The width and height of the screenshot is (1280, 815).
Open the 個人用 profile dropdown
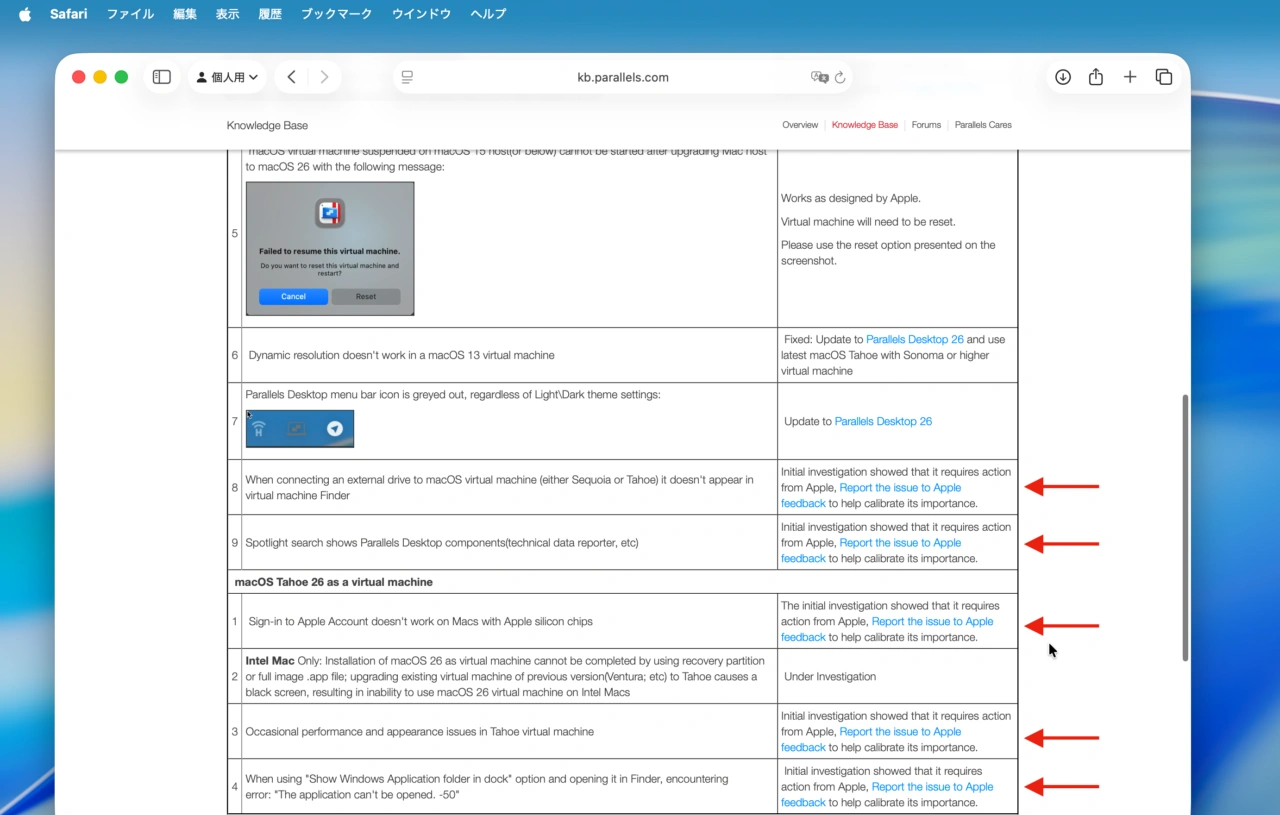coord(226,76)
